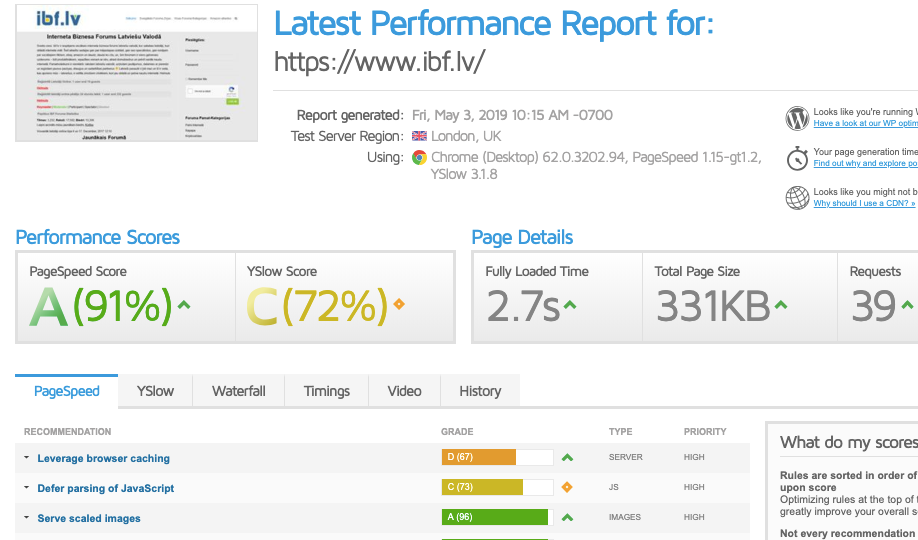Click the globe CDN icon
918x540 pixels.
[x=797, y=197]
